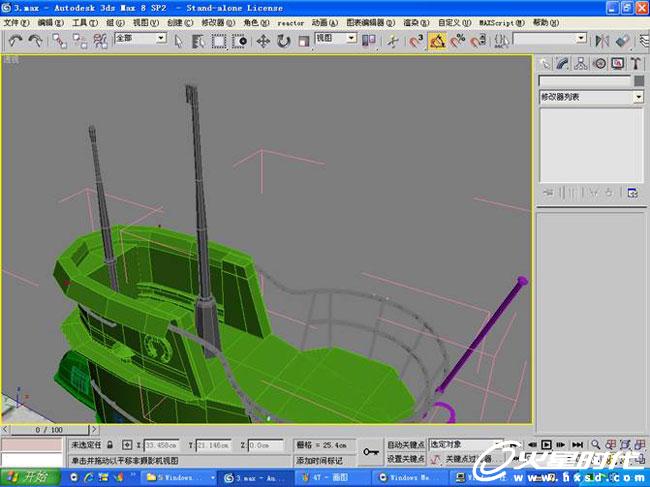Switch to the Create command panel tab

click(x=544, y=64)
